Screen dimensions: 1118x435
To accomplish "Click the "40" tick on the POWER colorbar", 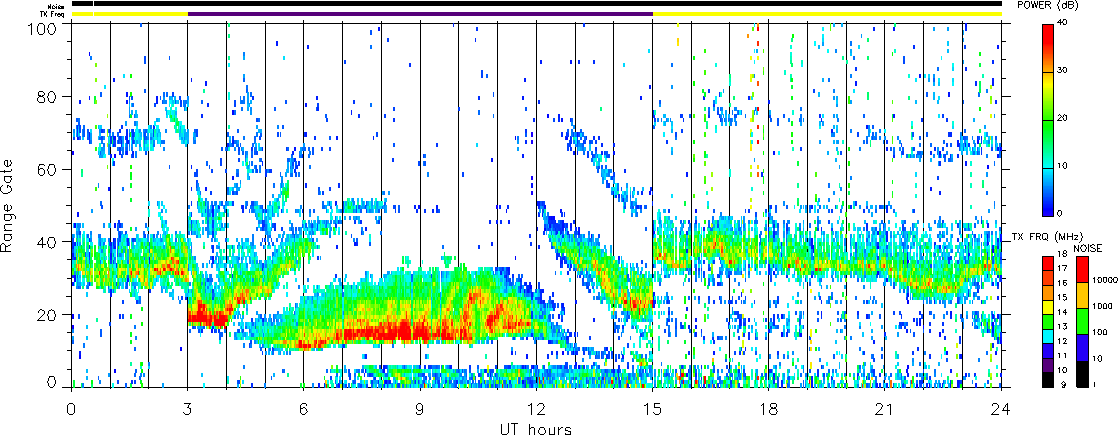I will pyautogui.click(x=1062, y=24).
